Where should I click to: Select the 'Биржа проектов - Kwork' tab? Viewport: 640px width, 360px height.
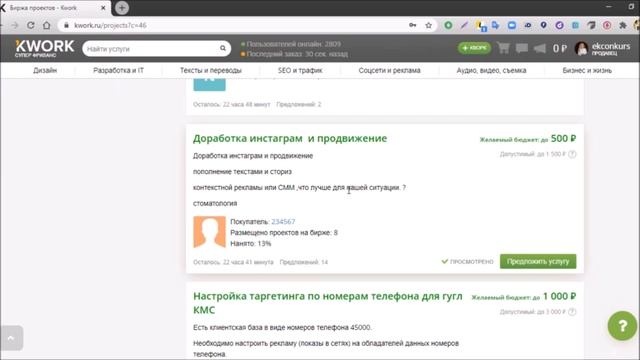(x=54, y=8)
